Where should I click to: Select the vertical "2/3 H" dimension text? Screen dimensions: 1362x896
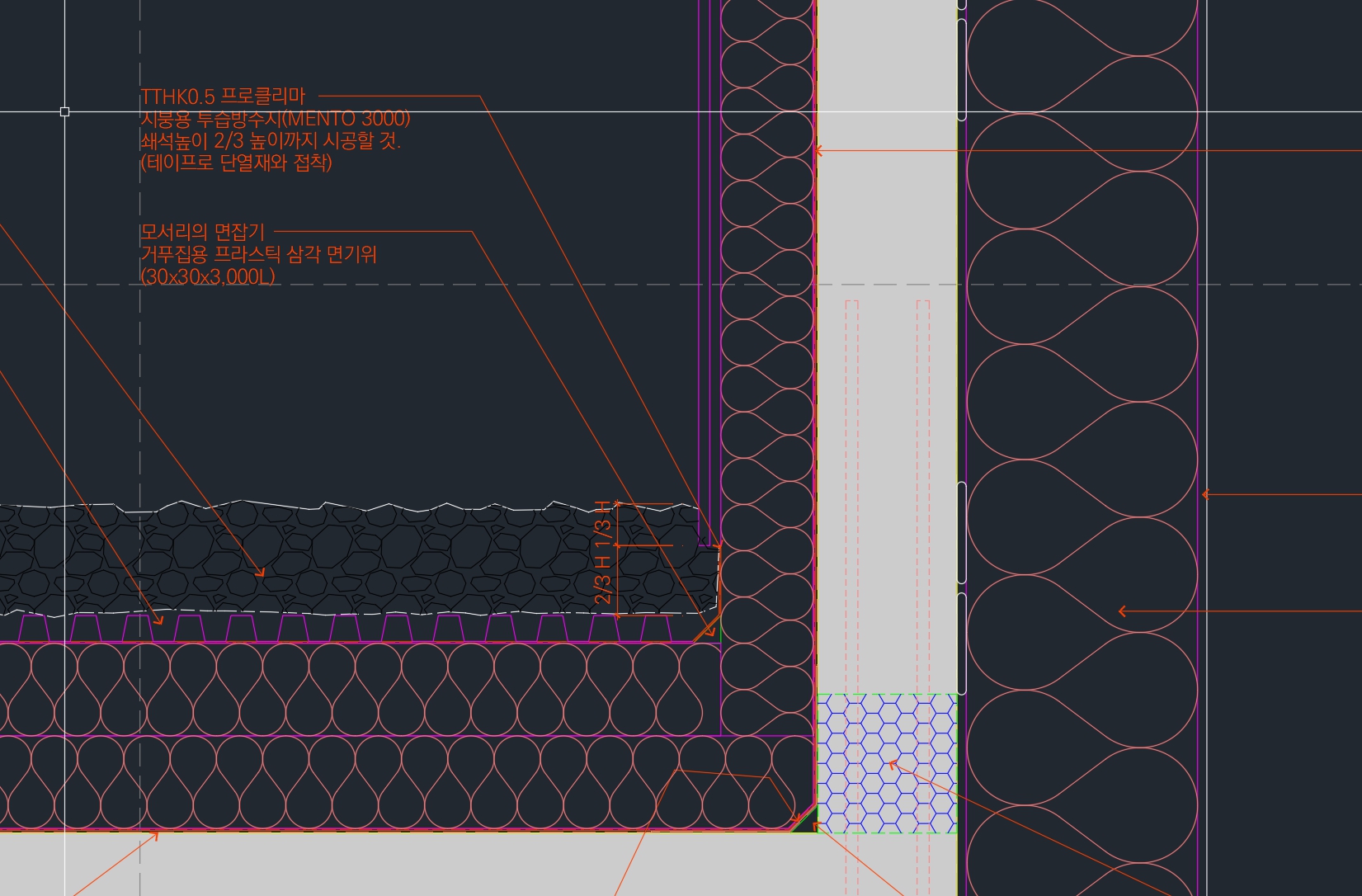604,579
